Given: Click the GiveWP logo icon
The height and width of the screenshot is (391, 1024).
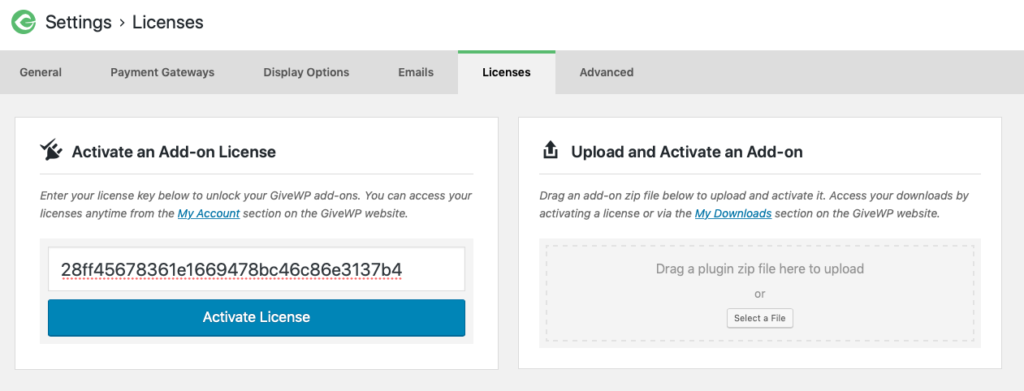Looking at the screenshot, I should (x=24, y=23).
